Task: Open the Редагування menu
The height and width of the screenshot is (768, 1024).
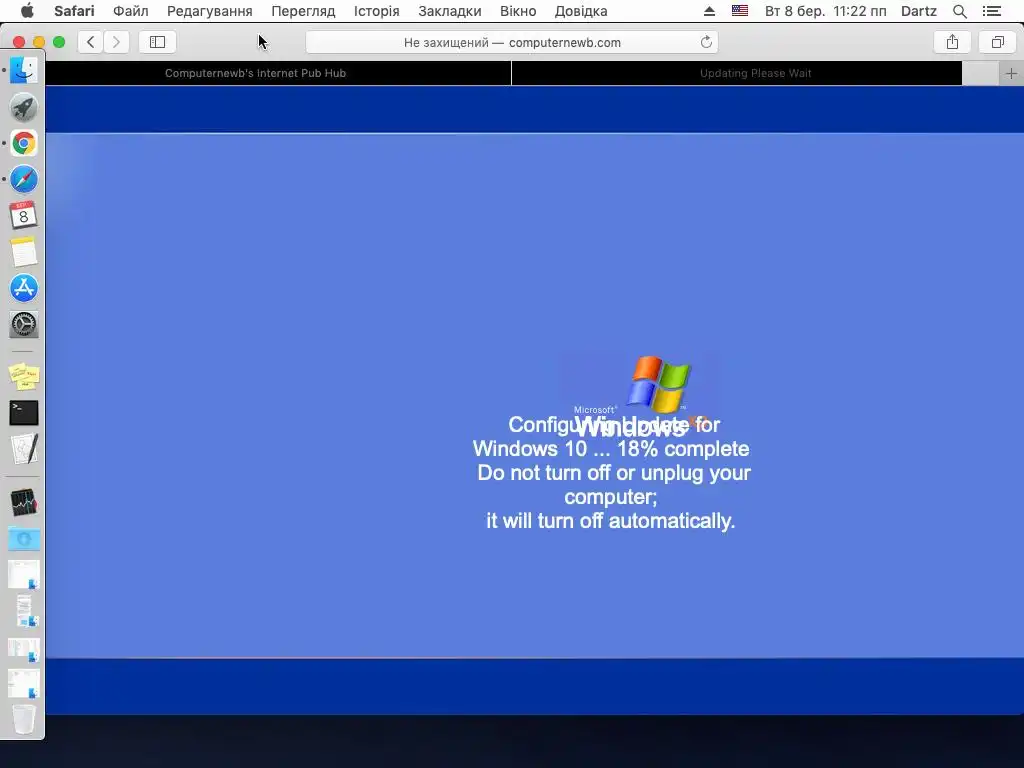Action: pos(210,11)
